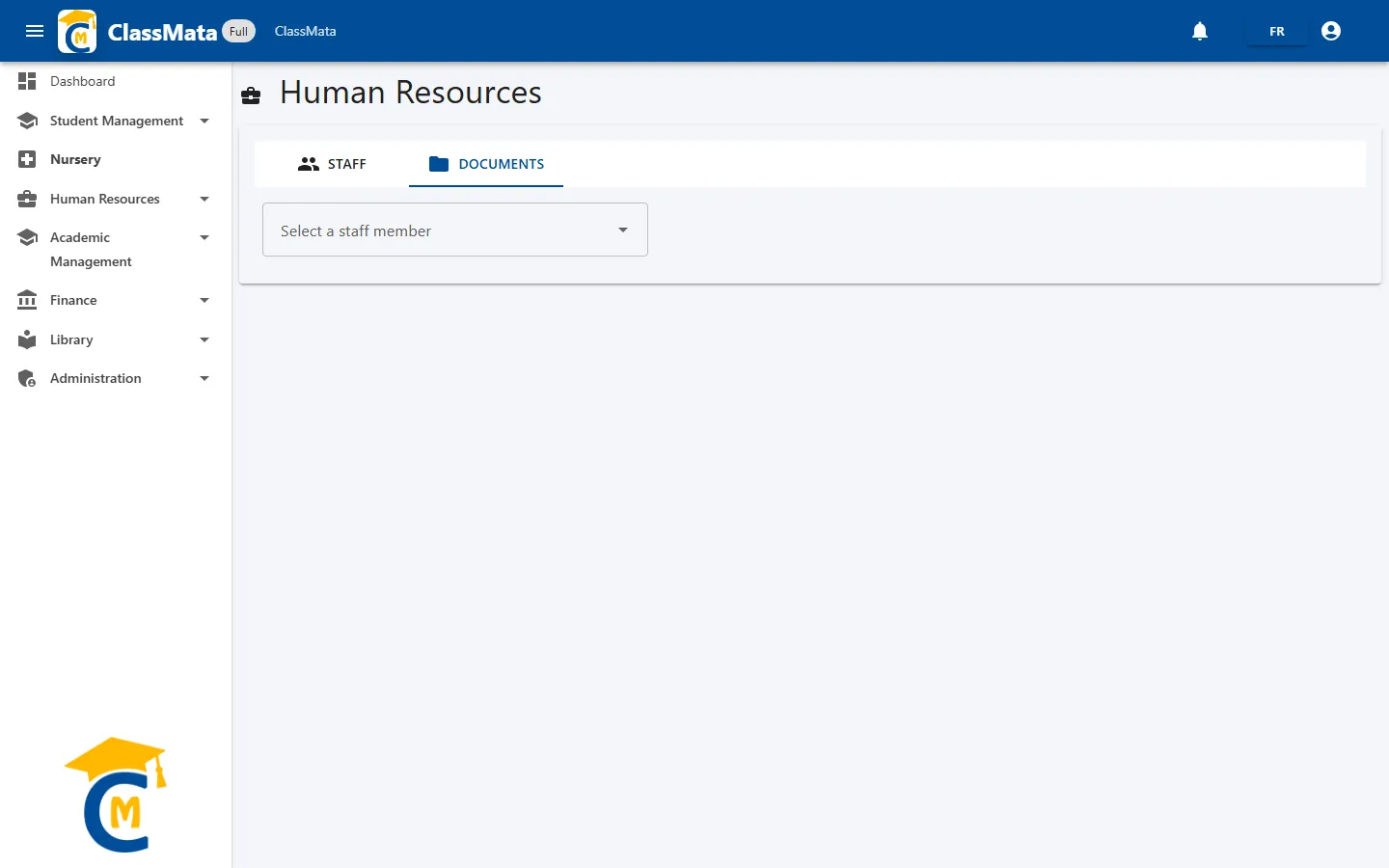
Task: Expand Administration submenu arrow
Action: (x=204, y=378)
